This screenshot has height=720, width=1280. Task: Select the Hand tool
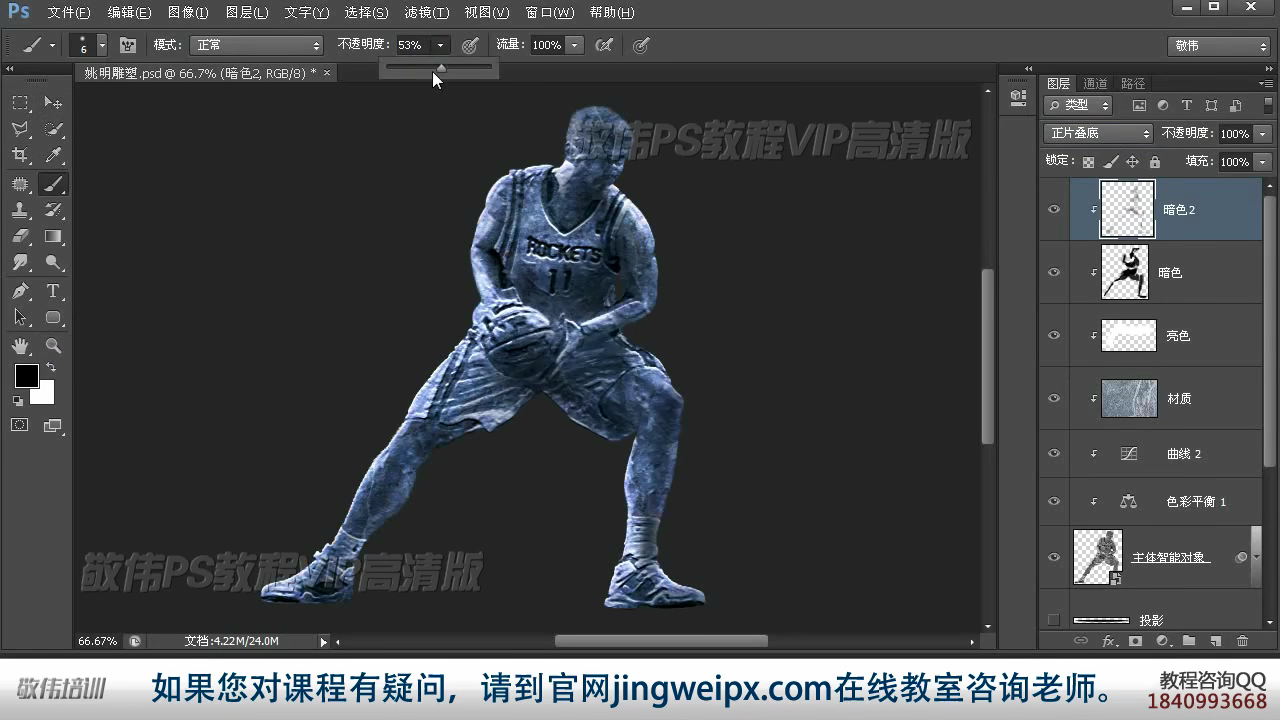point(20,346)
